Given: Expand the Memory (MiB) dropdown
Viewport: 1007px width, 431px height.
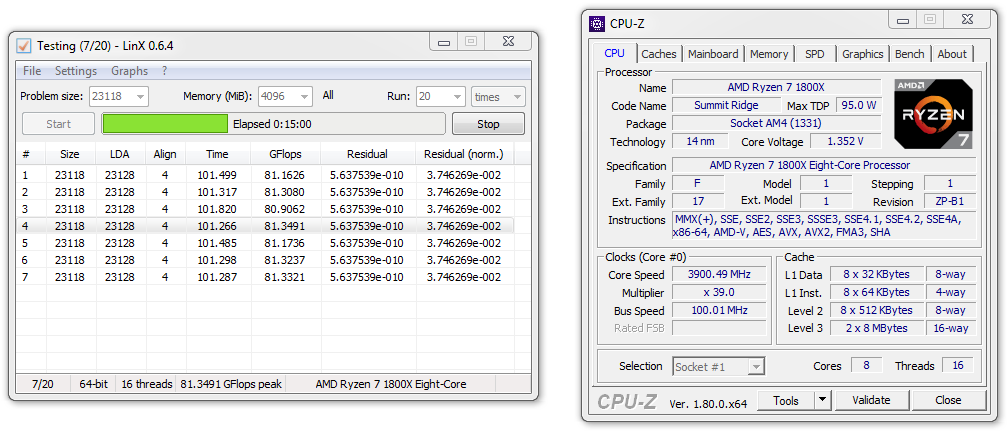Looking at the screenshot, I should 301,97.
